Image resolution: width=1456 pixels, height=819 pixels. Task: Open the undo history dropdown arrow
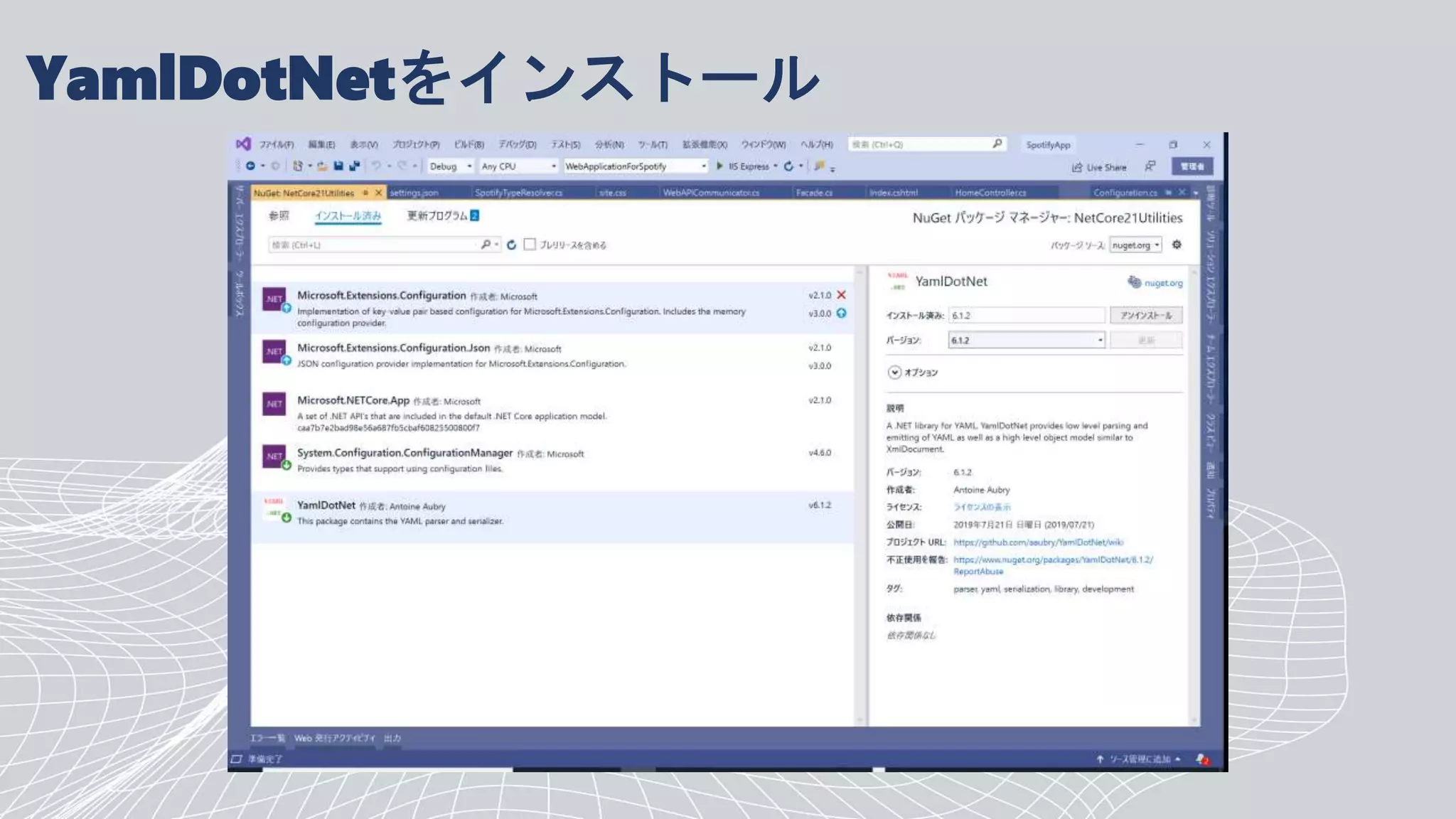[389, 166]
